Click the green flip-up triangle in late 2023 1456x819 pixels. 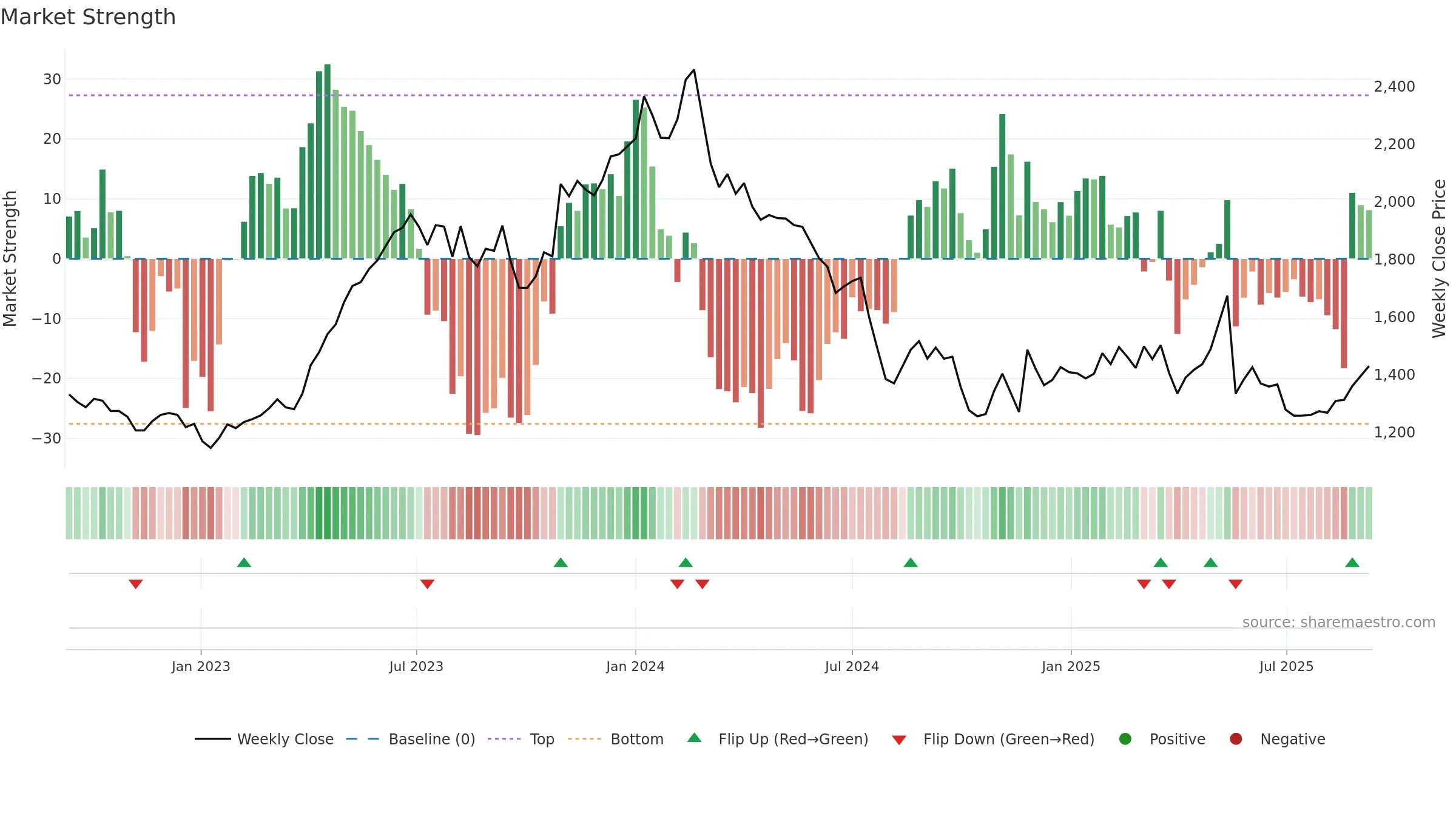[561, 562]
